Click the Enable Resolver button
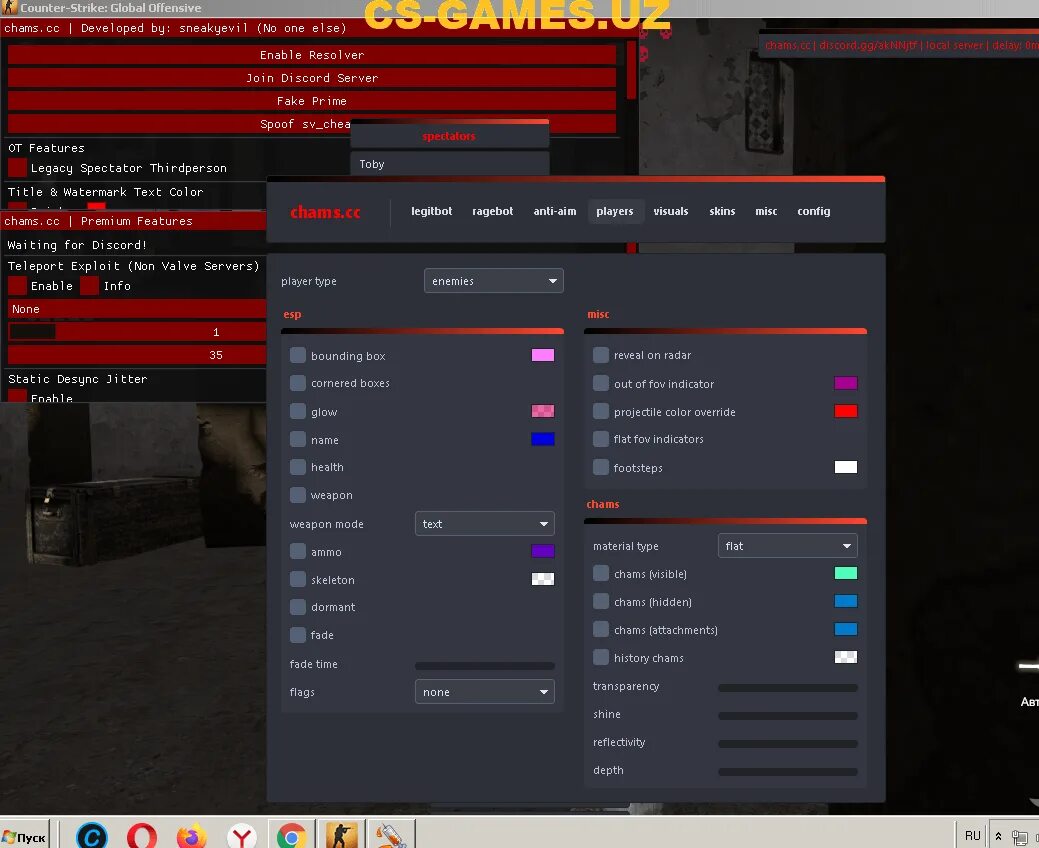Viewport: 1039px width, 848px height. coord(311,55)
